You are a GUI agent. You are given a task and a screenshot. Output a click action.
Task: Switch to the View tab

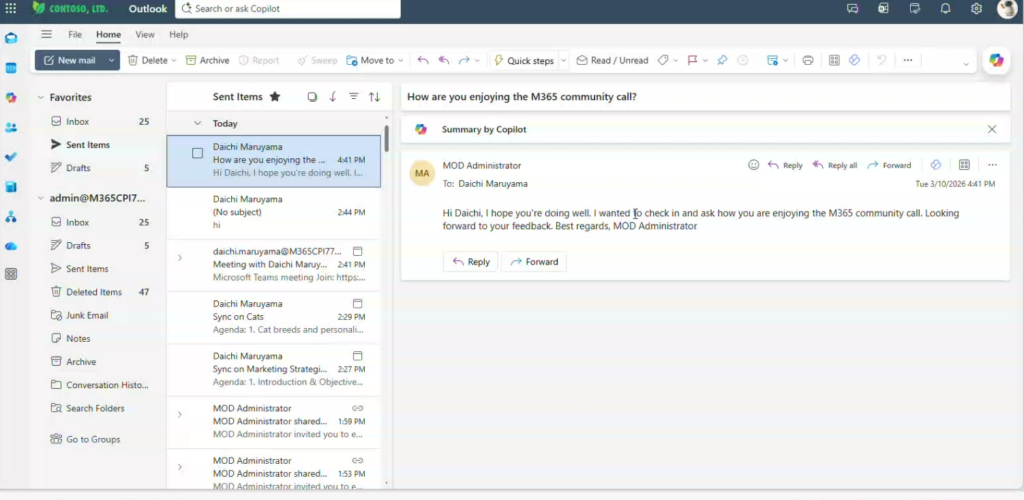pyautogui.click(x=145, y=34)
